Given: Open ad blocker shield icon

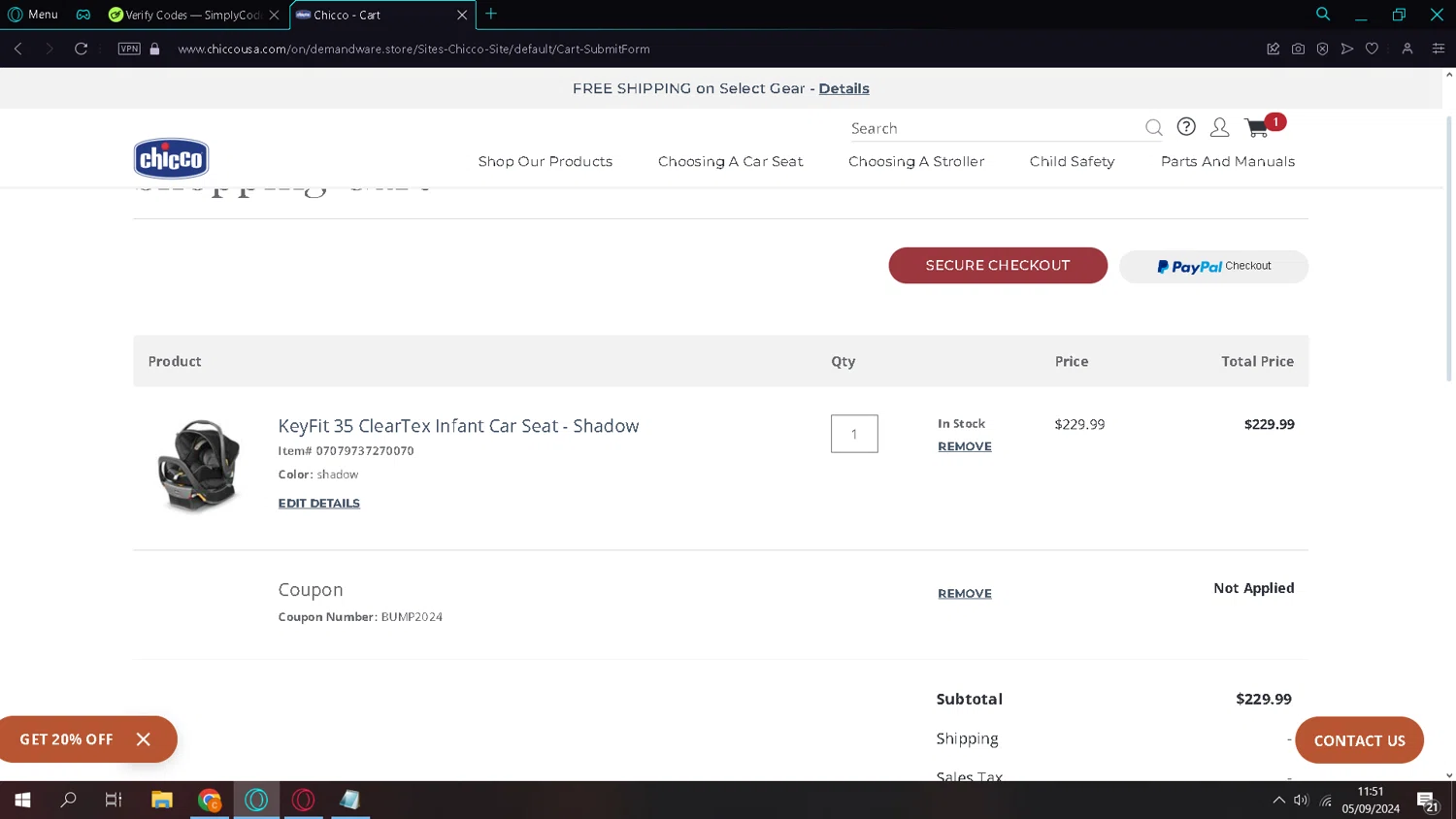Looking at the screenshot, I should coord(1322,49).
